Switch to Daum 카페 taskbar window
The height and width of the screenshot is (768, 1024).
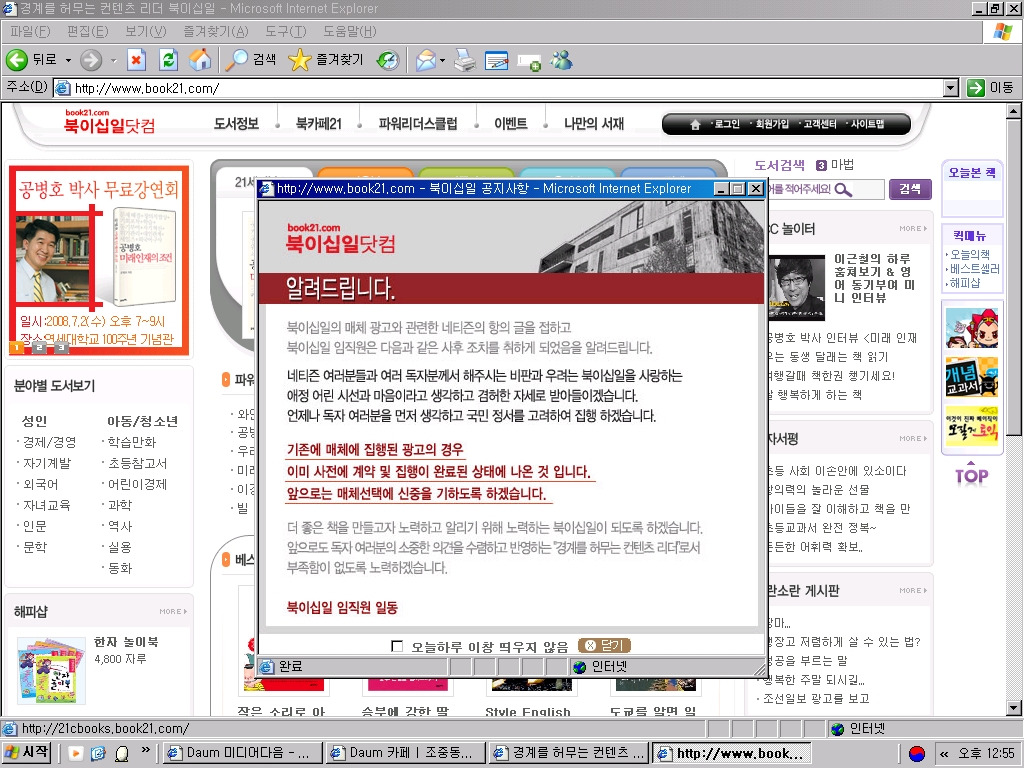[406, 753]
